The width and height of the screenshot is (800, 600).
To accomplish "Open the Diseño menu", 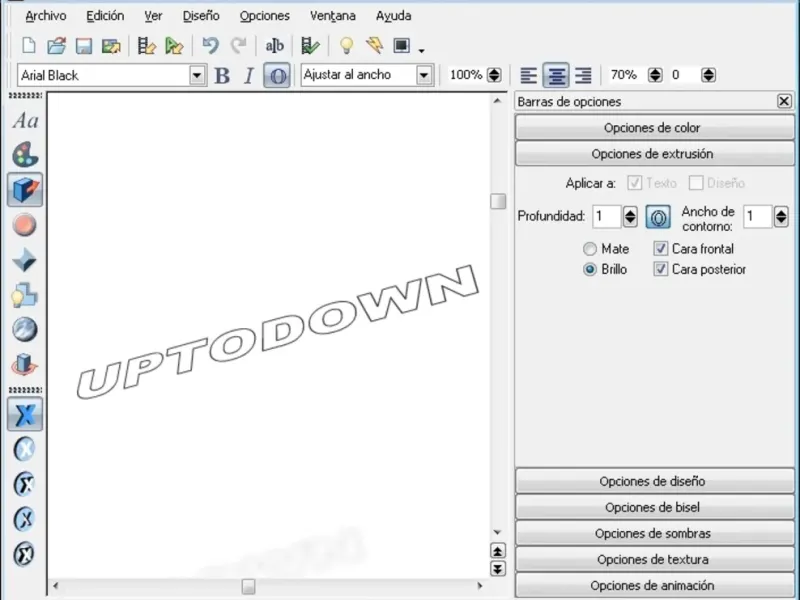I will 201,16.
